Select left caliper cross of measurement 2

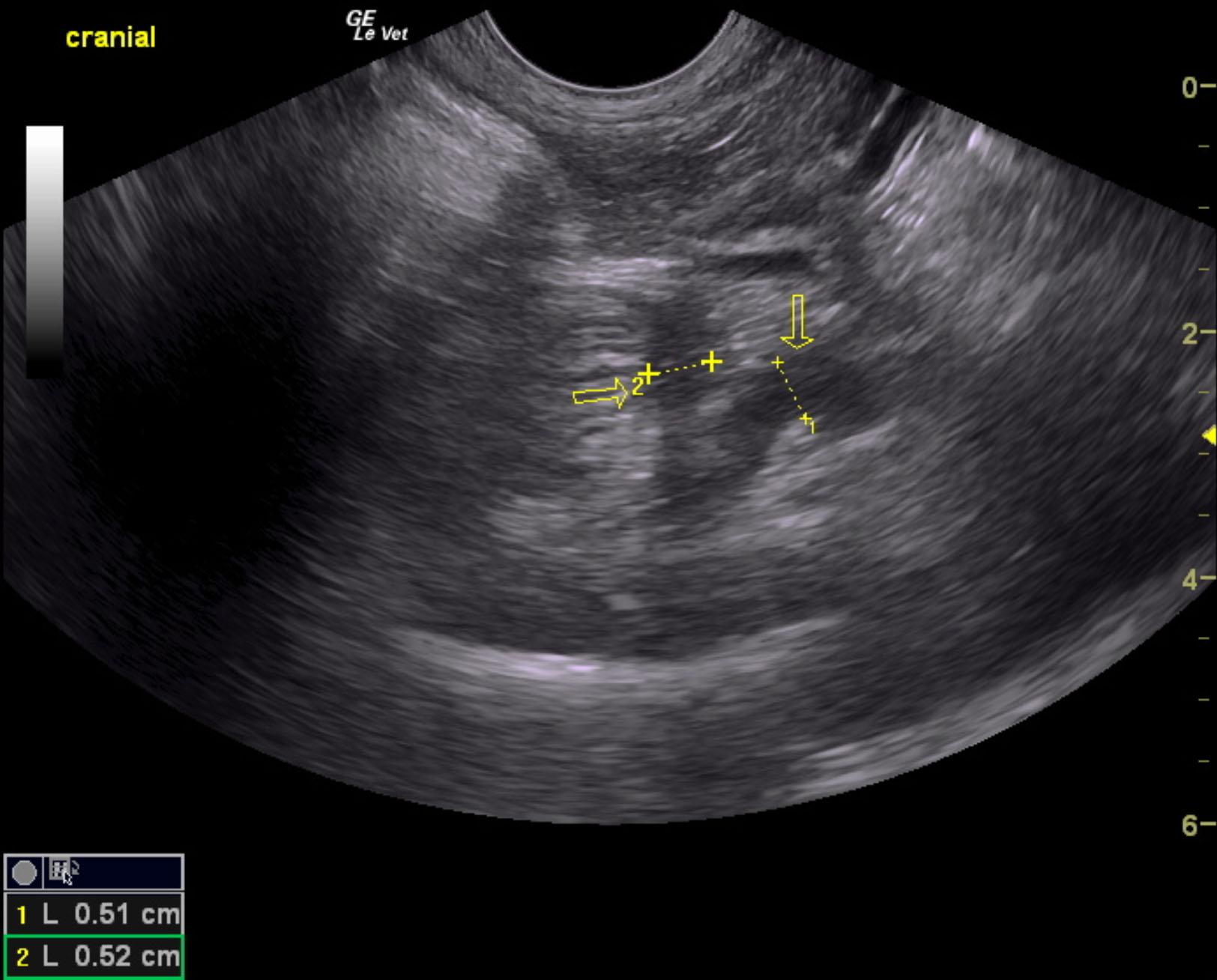649,373
